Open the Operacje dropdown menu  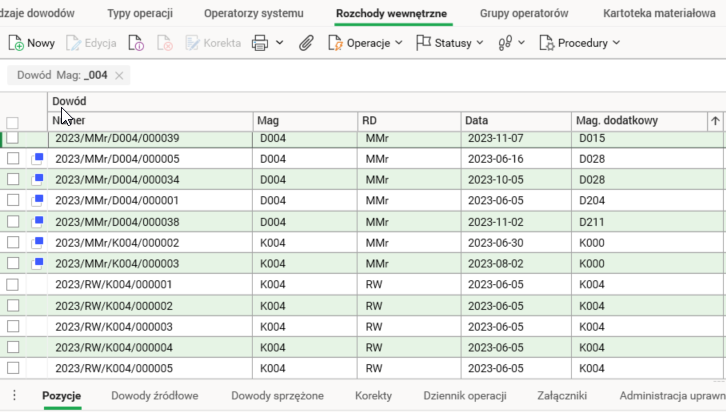point(365,43)
